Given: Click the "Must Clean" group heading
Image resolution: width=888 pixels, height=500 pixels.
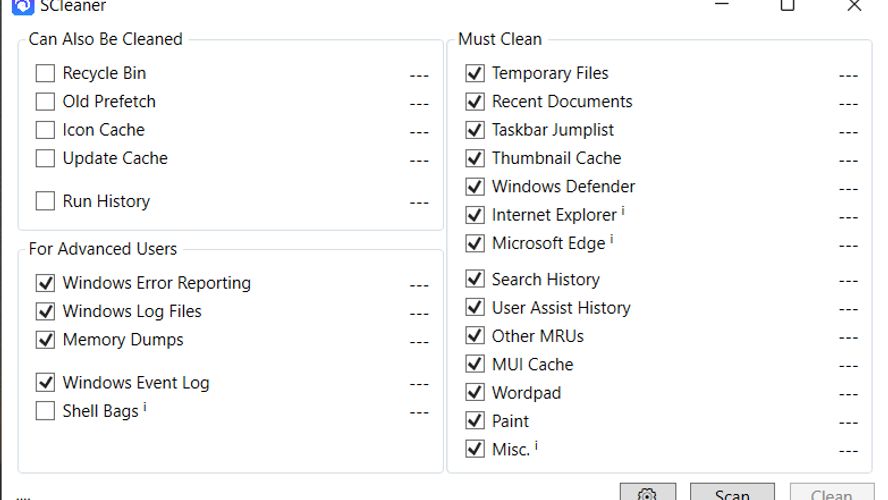Looking at the screenshot, I should pos(500,39).
